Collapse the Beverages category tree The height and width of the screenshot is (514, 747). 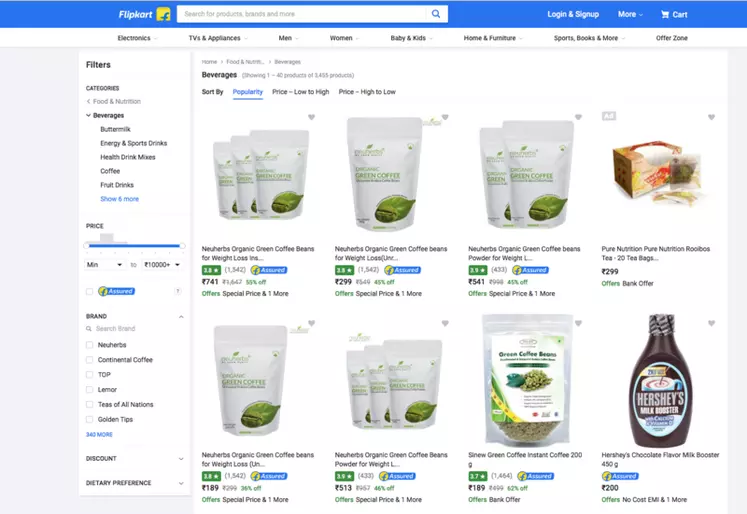coord(88,115)
